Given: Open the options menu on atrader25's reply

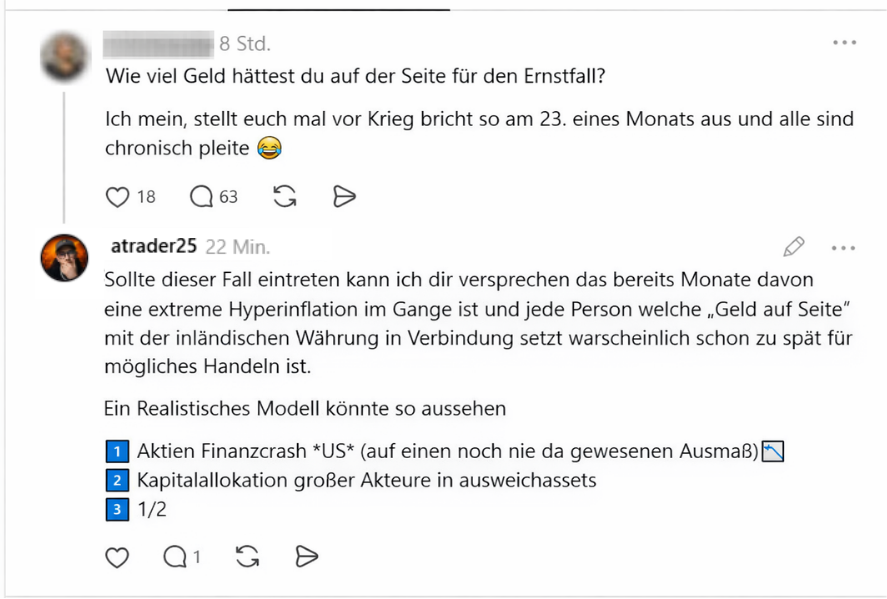Looking at the screenshot, I should point(845,247).
